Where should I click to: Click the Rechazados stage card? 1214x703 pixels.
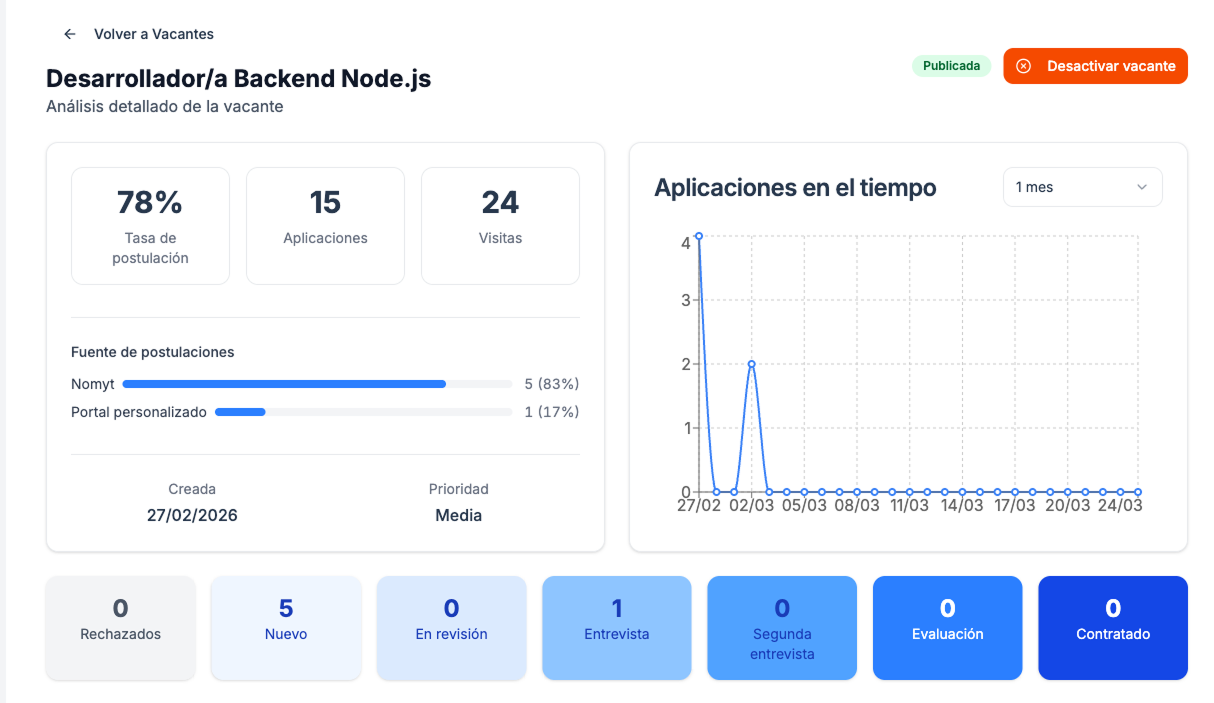[120, 627]
